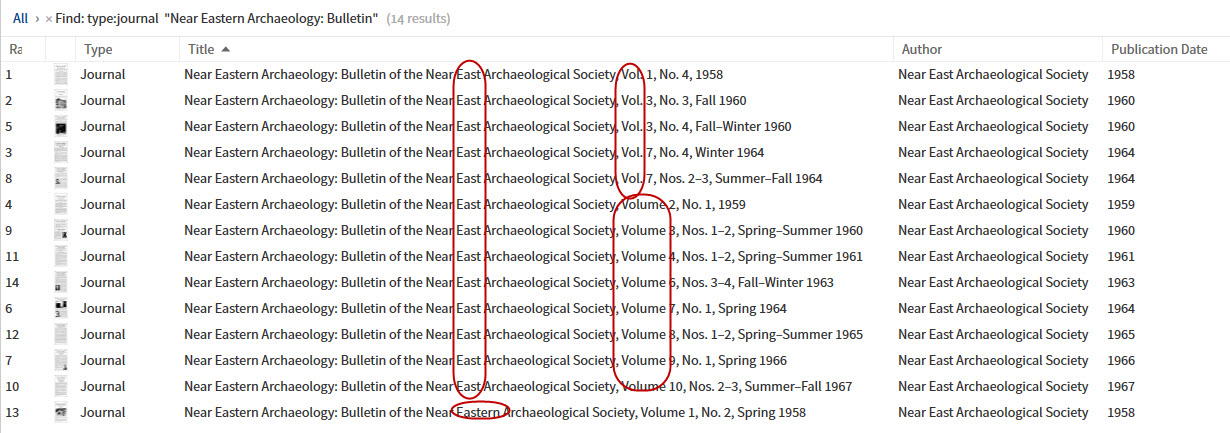The height and width of the screenshot is (433, 1230).
Task: Click author cell in Volume 1, No. 2 row
Action: click(993, 412)
